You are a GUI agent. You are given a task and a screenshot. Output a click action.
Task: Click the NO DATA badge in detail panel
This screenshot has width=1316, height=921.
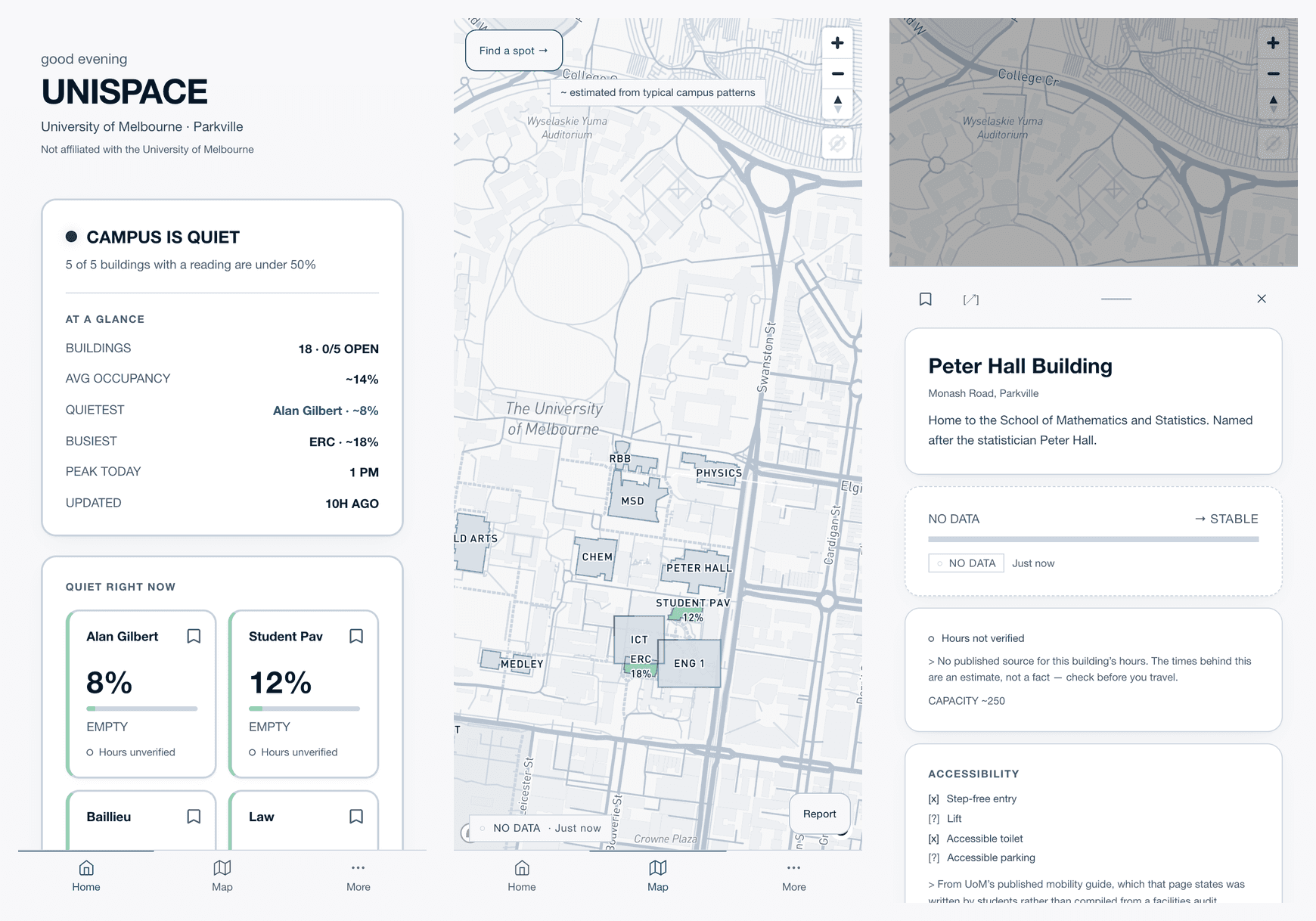(x=966, y=563)
